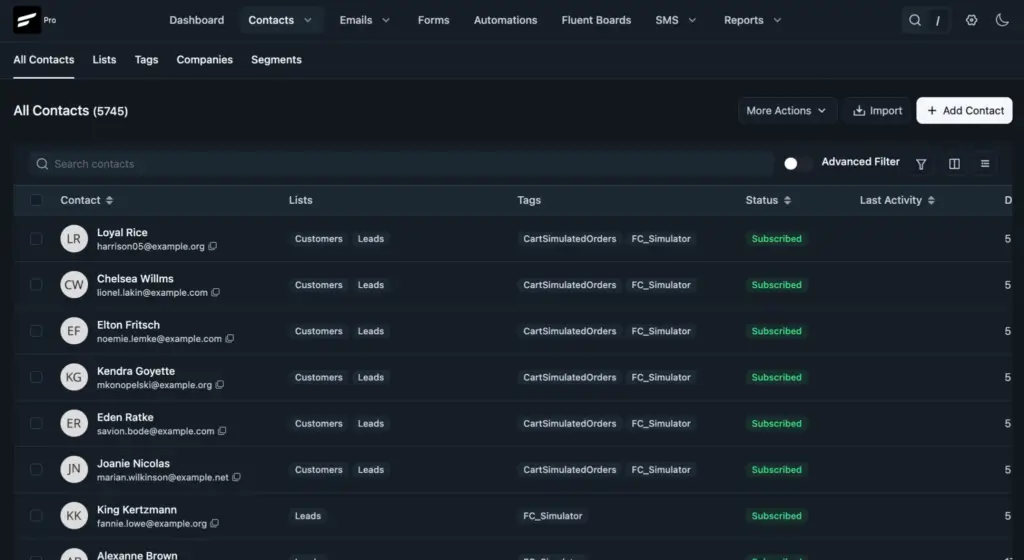Viewport: 1024px width, 560px height.
Task: Click the JN avatar of Joanie Nicolas
Action: coord(74,469)
